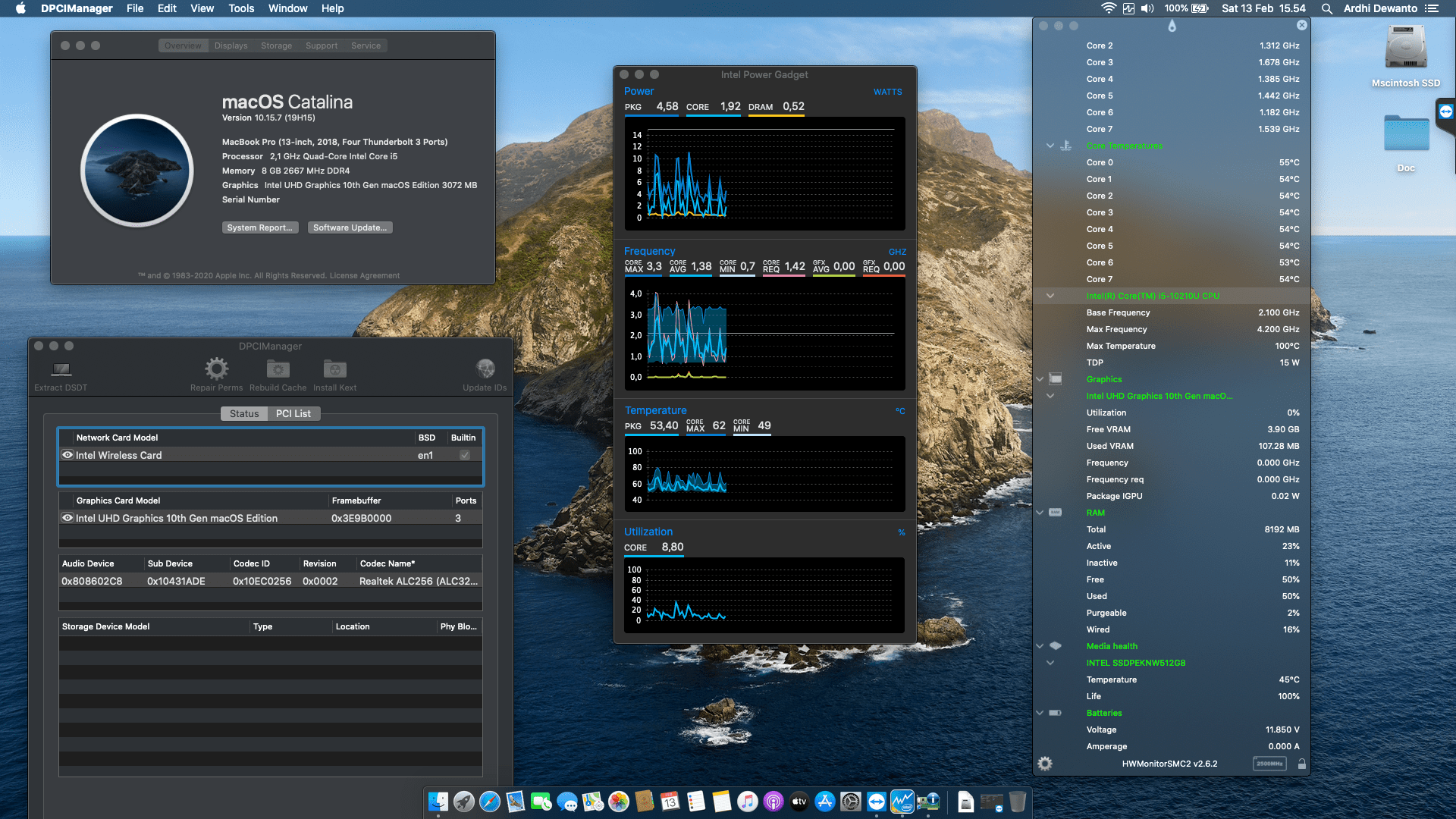
Task: Click the Update IDs globe icon
Action: (x=485, y=369)
